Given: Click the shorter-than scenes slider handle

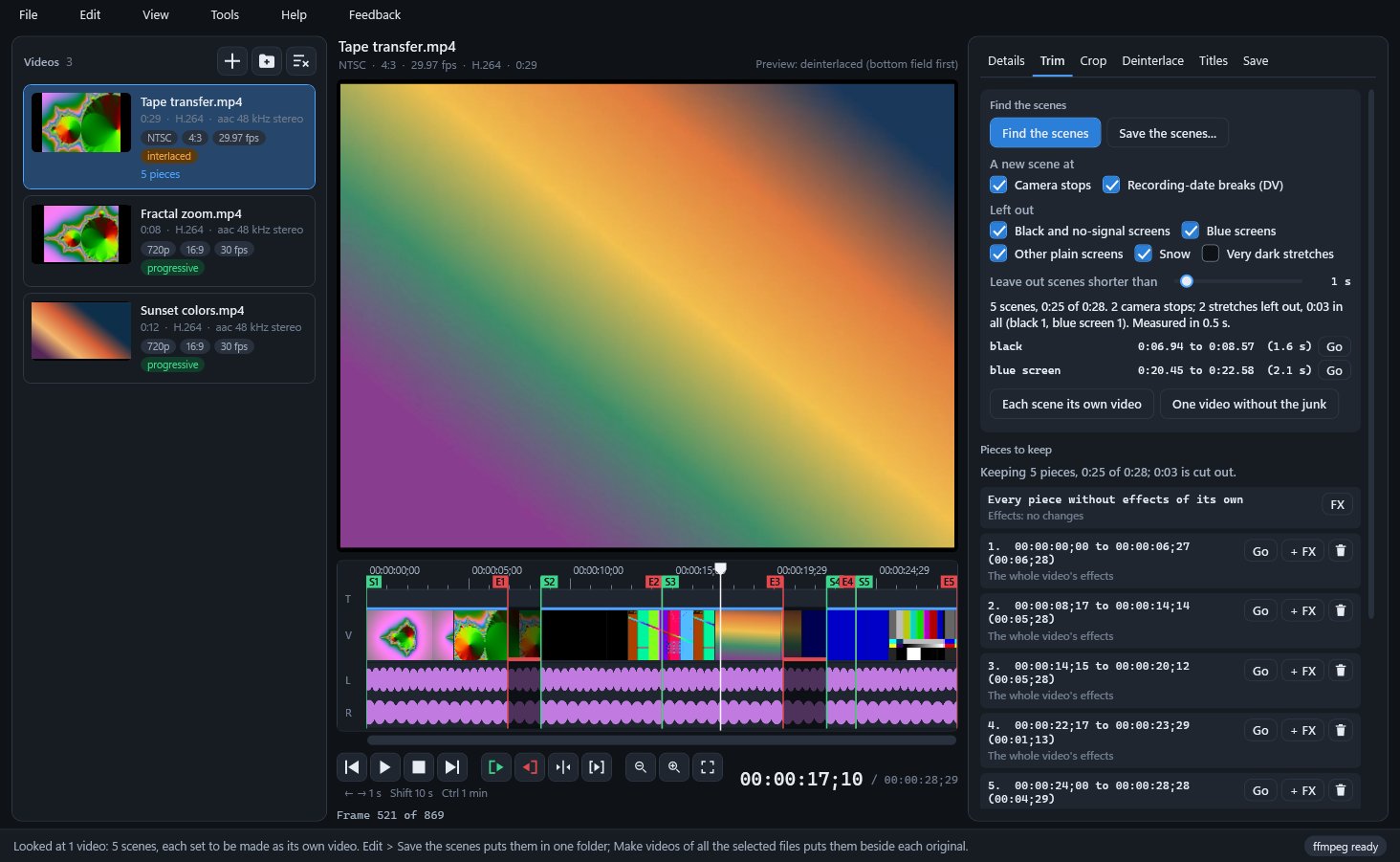Looking at the screenshot, I should coord(1187,281).
